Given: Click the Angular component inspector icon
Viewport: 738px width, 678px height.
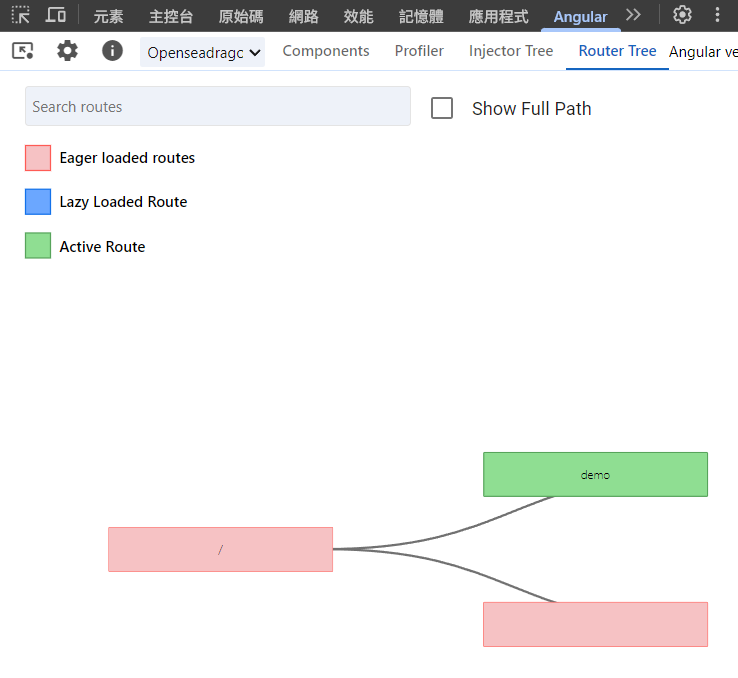Looking at the screenshot, I should 23,51.
